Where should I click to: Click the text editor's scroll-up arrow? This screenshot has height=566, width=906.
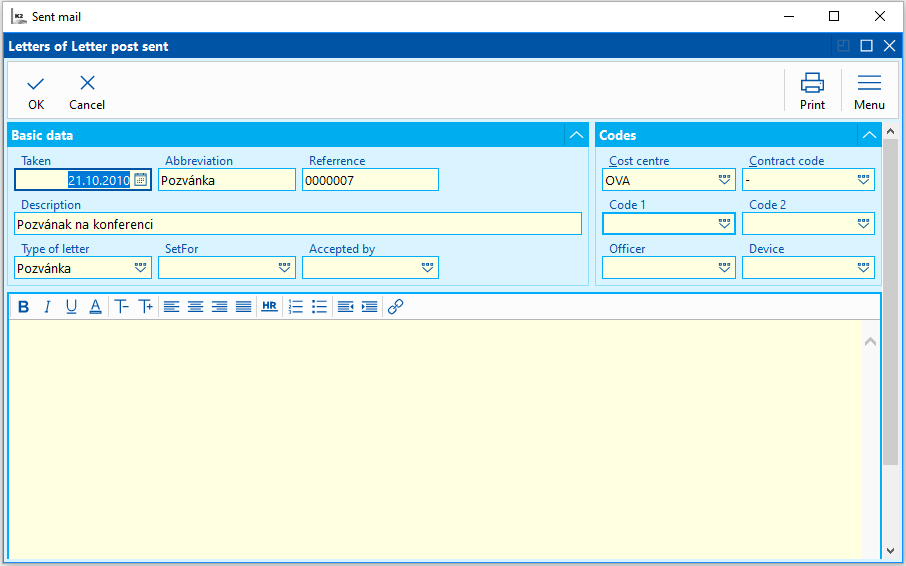click(870, 342)
